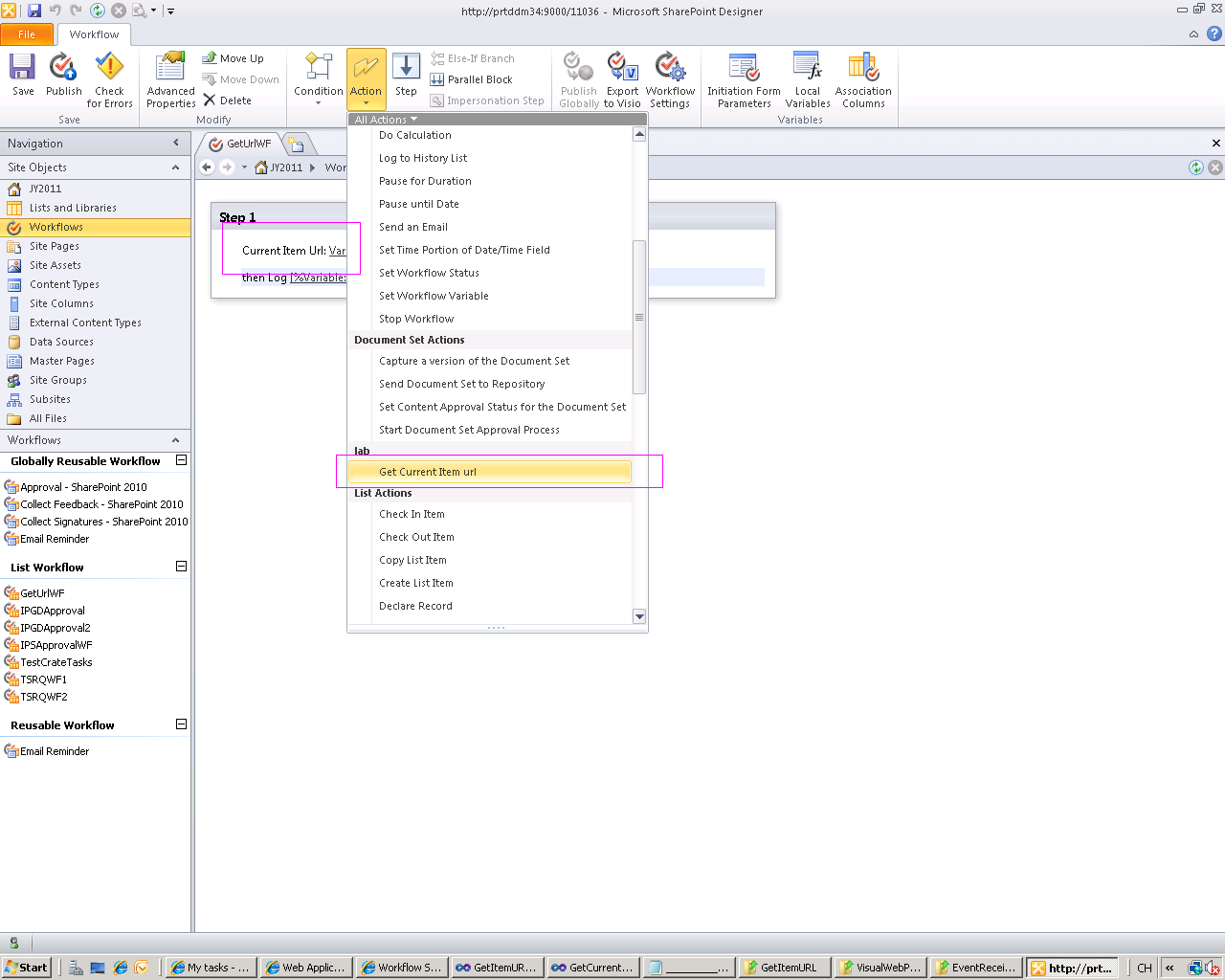Open Initiation Form Parameters

744,79
